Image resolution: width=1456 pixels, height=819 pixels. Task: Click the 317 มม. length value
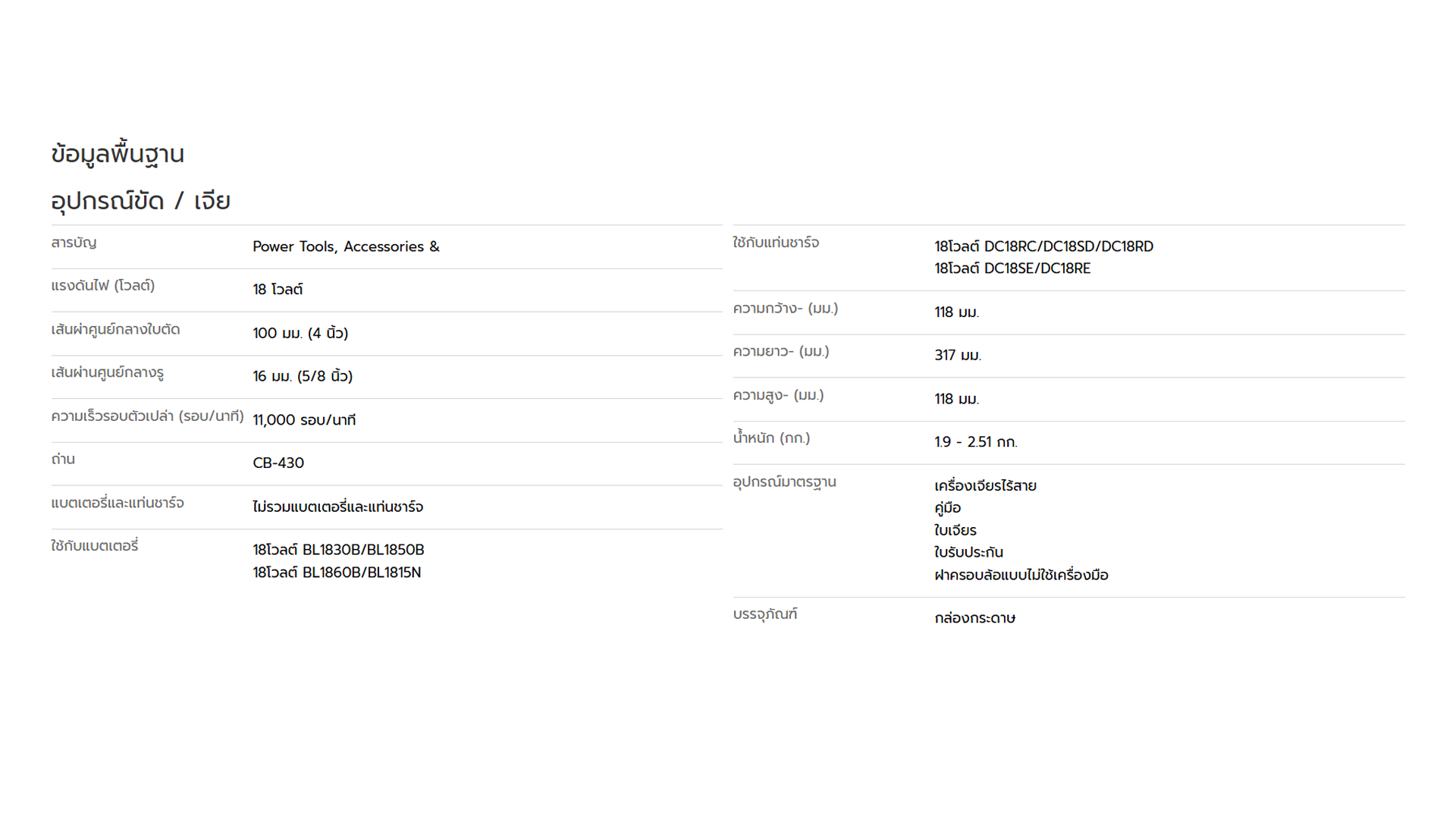958,356
